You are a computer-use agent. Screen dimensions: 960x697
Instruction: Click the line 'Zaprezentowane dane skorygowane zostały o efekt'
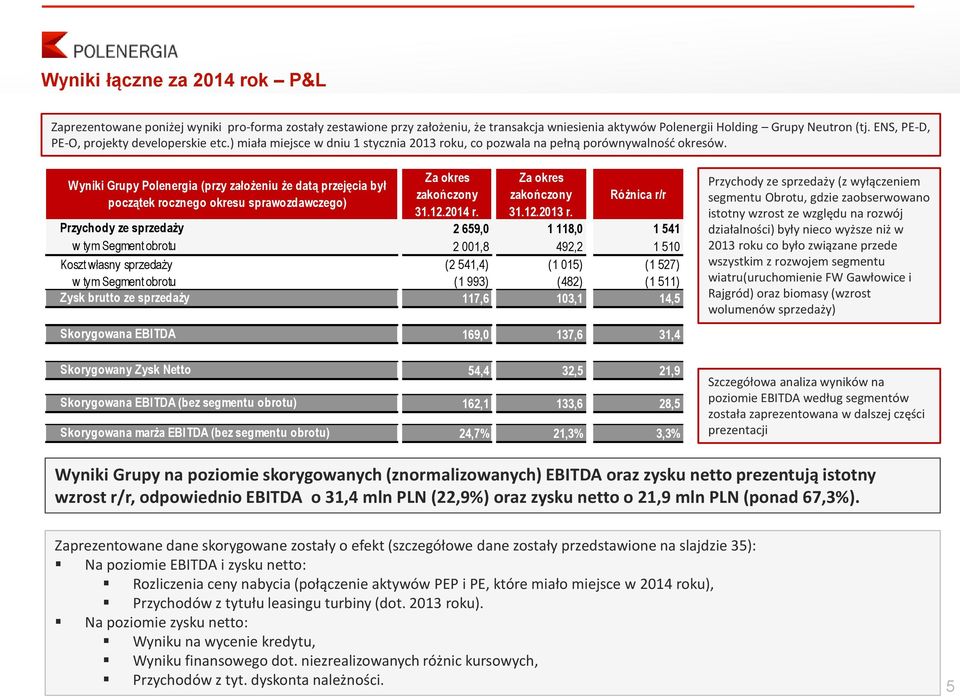[405, 545]
